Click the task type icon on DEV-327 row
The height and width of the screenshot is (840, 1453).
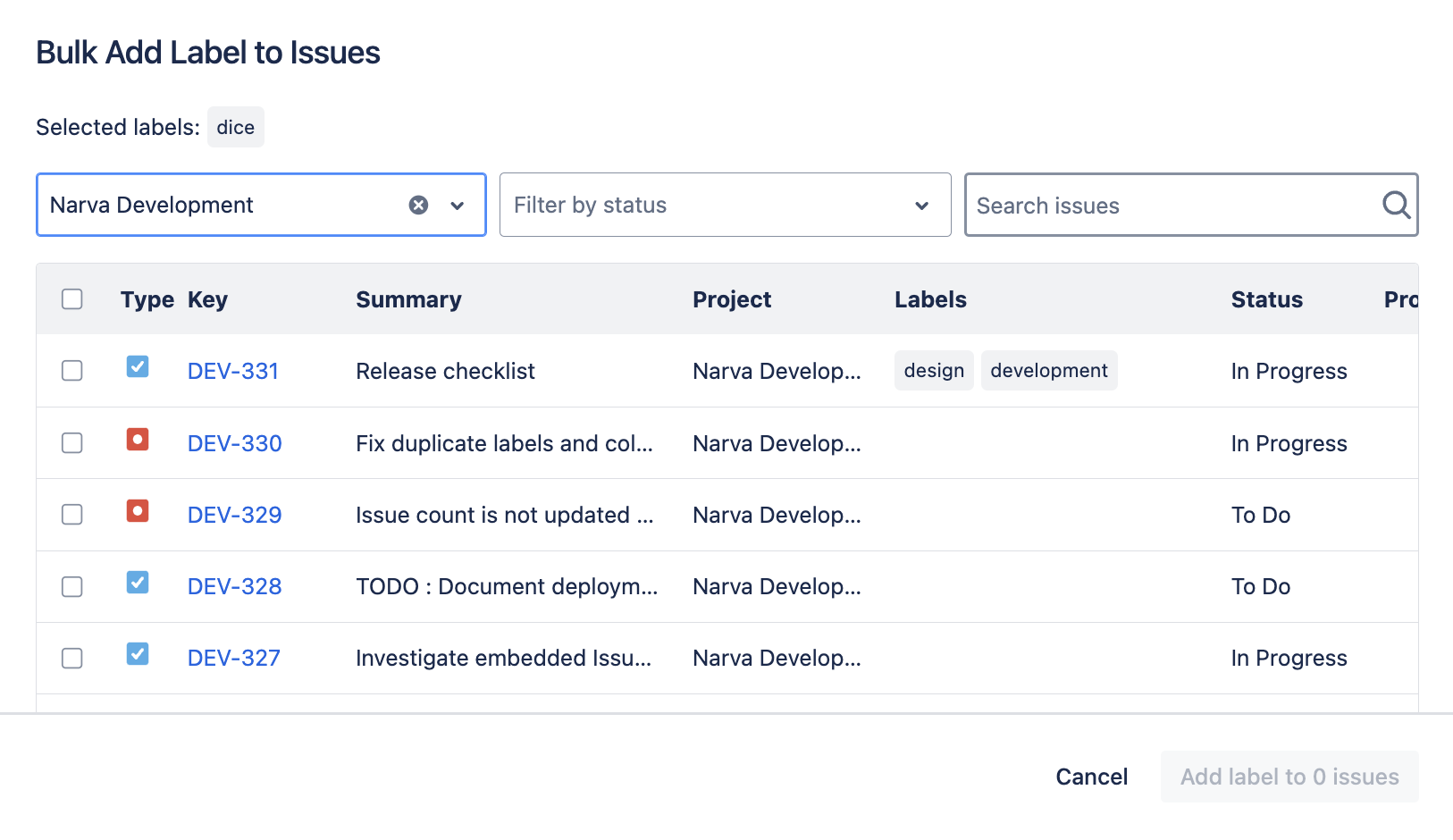137,654
